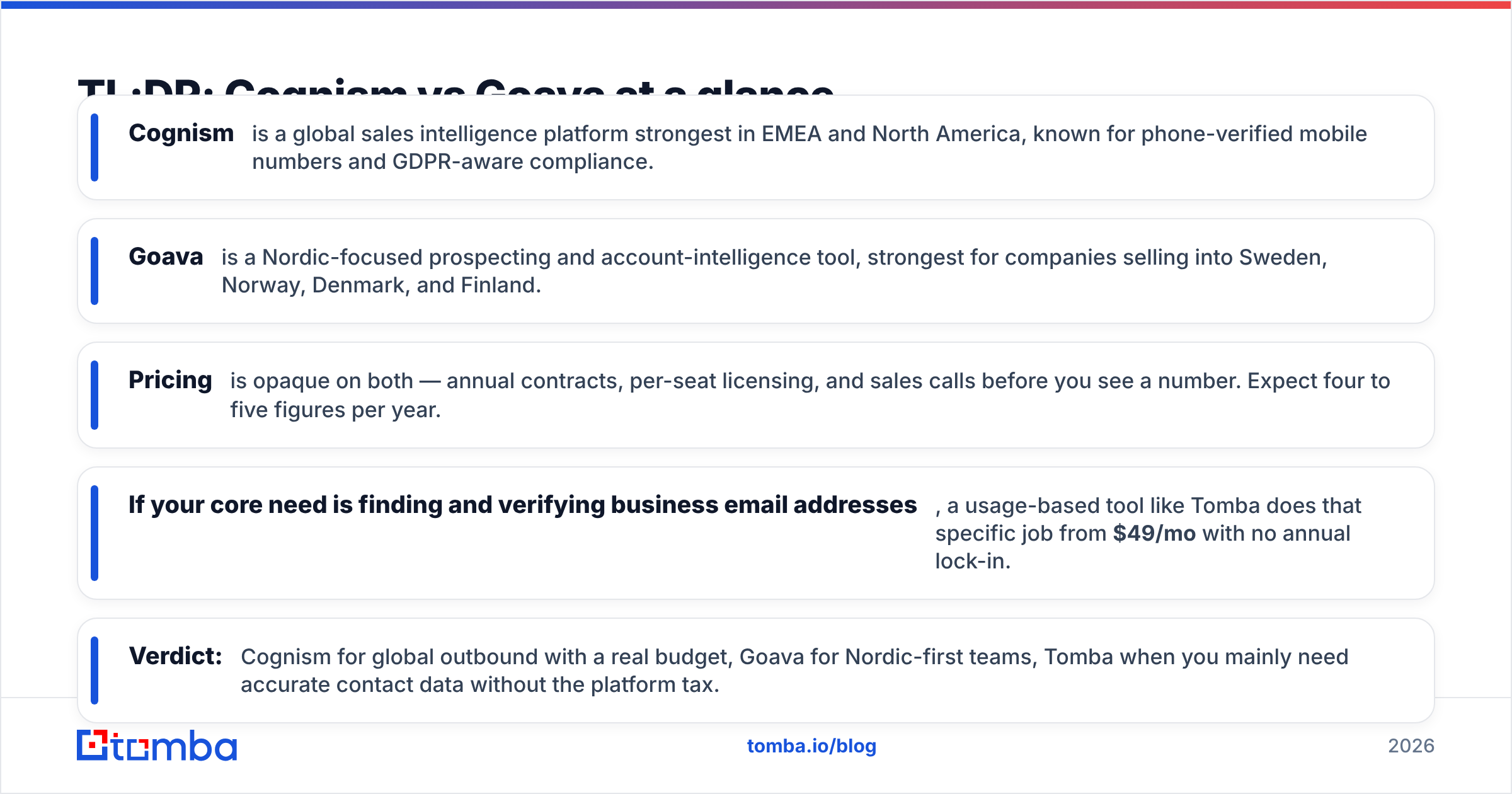Click the 2026 year label
Viewport: 1512px width, 794px height.
(1411, 746)
